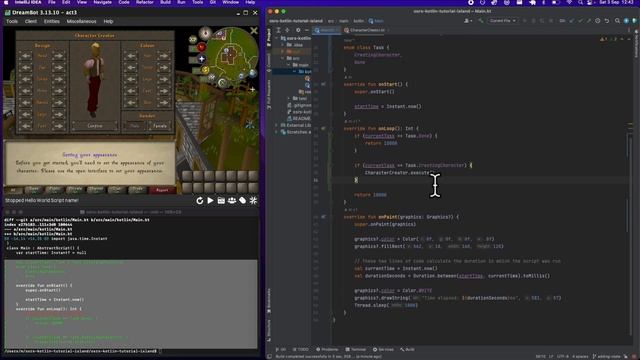Open the DreamBot accounts people icon
The height and width of the screenshot is (360, 640).
(232, 200)
